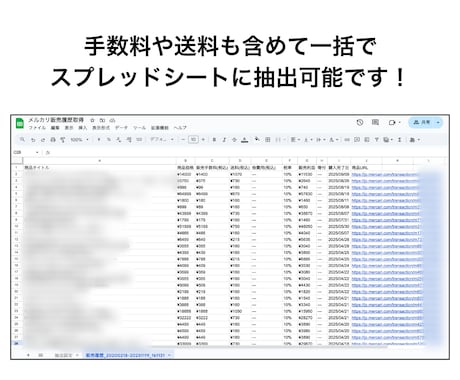This screenshot has width=460, height=380.
Task: Click the video meeting camera icon
Action: point(392,123)
